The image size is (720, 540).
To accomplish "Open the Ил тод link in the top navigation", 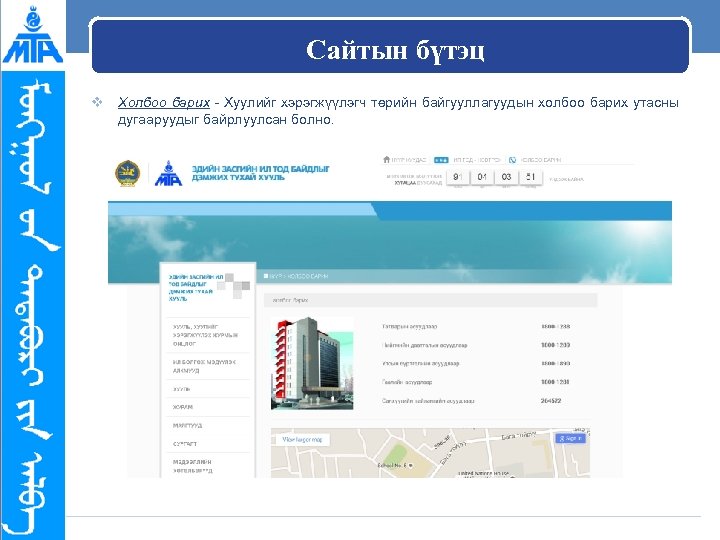I will click(x=477, y=160).
